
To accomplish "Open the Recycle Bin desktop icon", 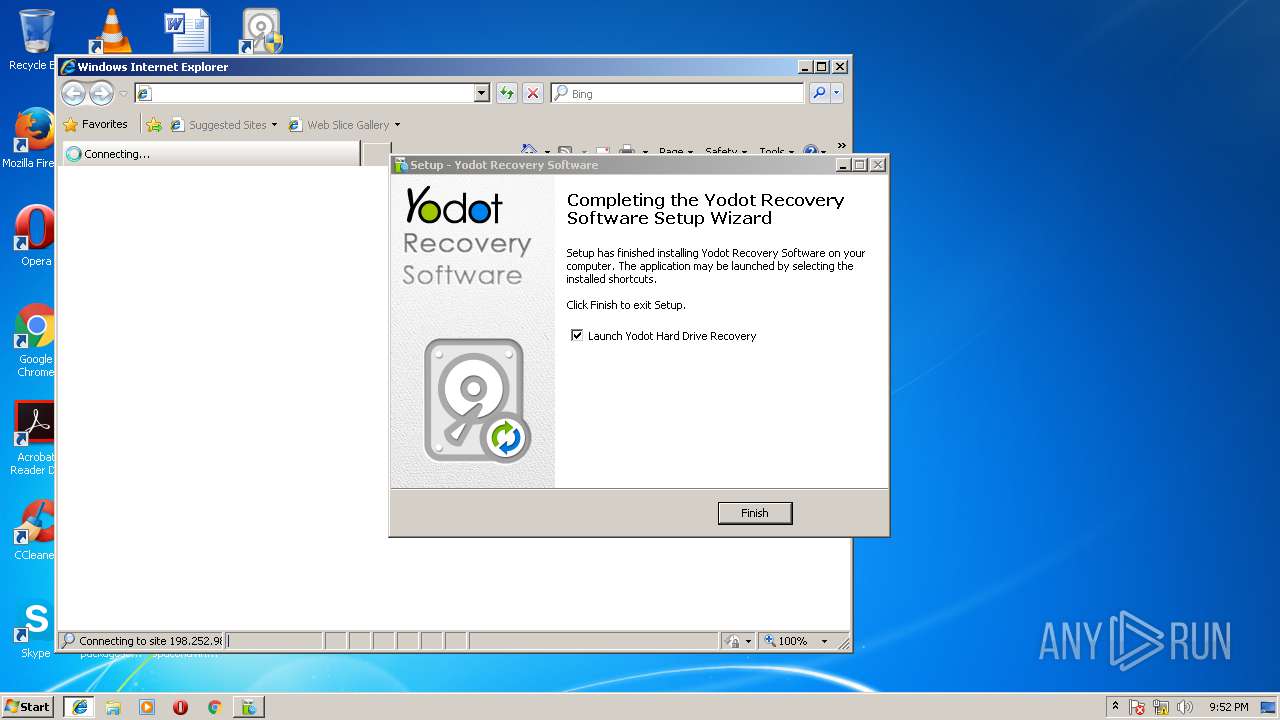I will point(35,40).
